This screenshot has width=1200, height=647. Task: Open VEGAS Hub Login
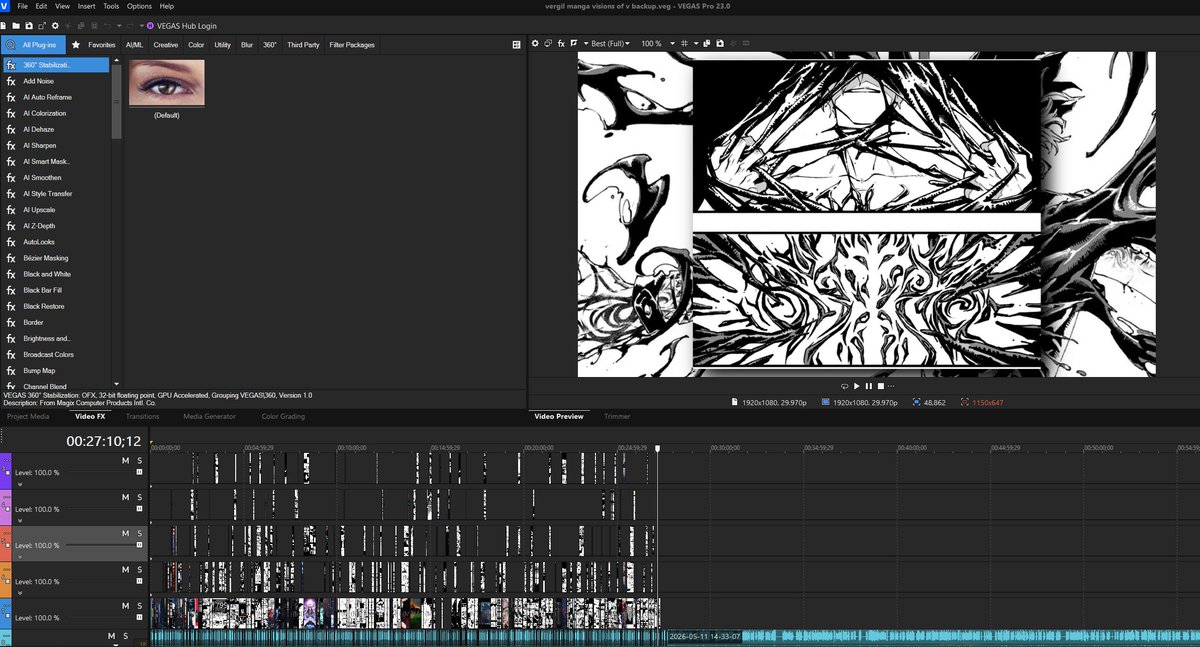click(x=180, y=26)
